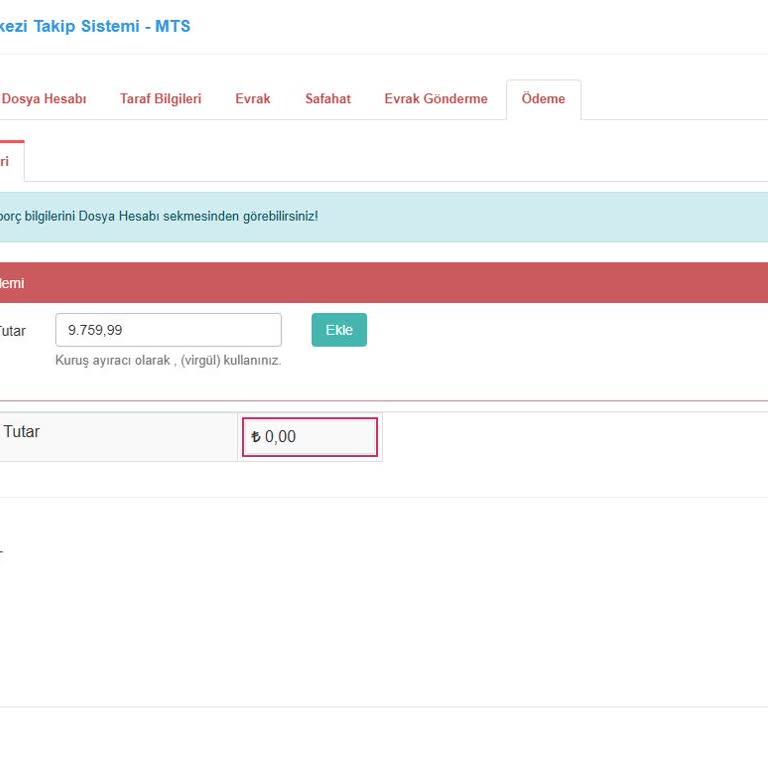Image resolution: width=768 pixels, height=768 pixels.
Task: Open the Evrak Gönderme tab
Action: click(436, 99)
